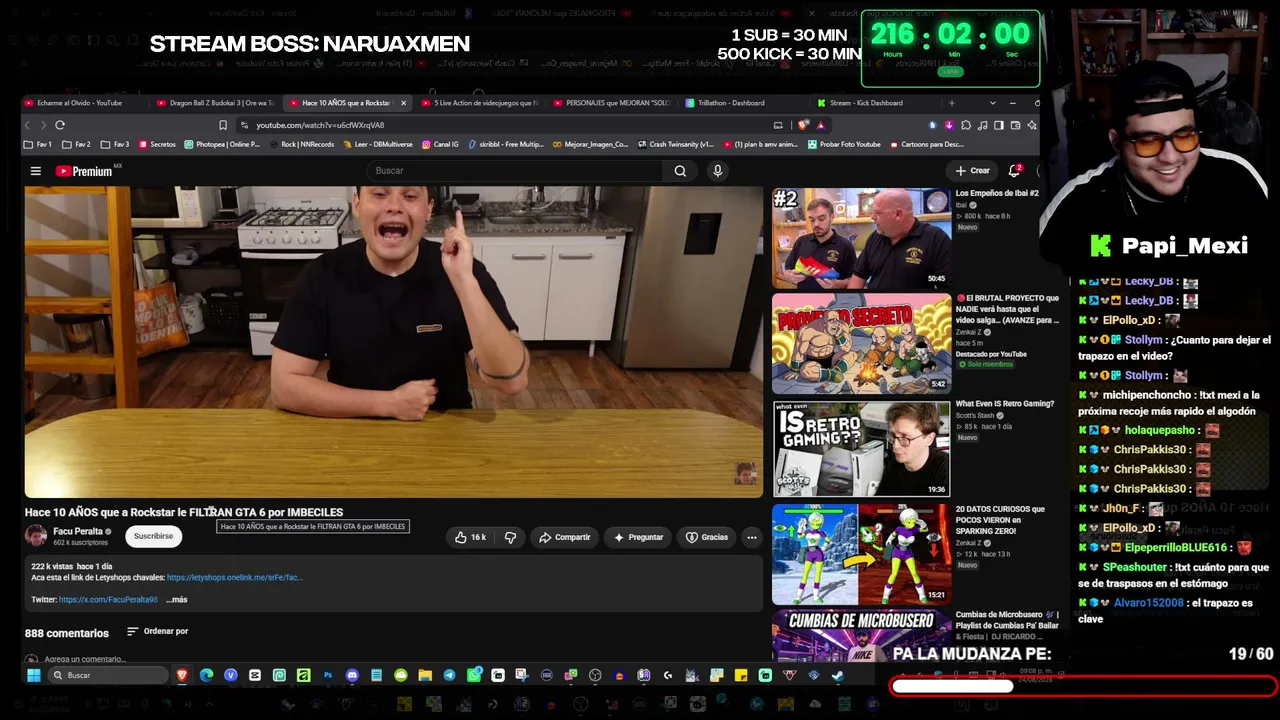Open the Ordenar por comment sorting menu

pos(157,631)
